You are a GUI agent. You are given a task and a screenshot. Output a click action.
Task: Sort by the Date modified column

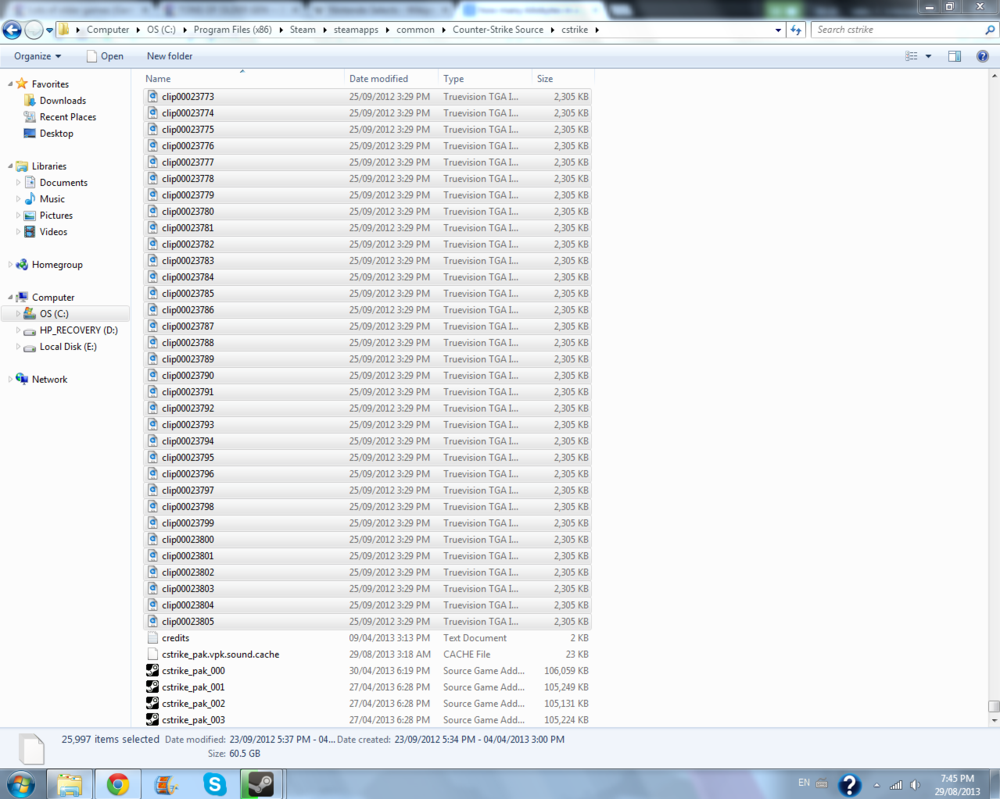(x=391, y=78)
